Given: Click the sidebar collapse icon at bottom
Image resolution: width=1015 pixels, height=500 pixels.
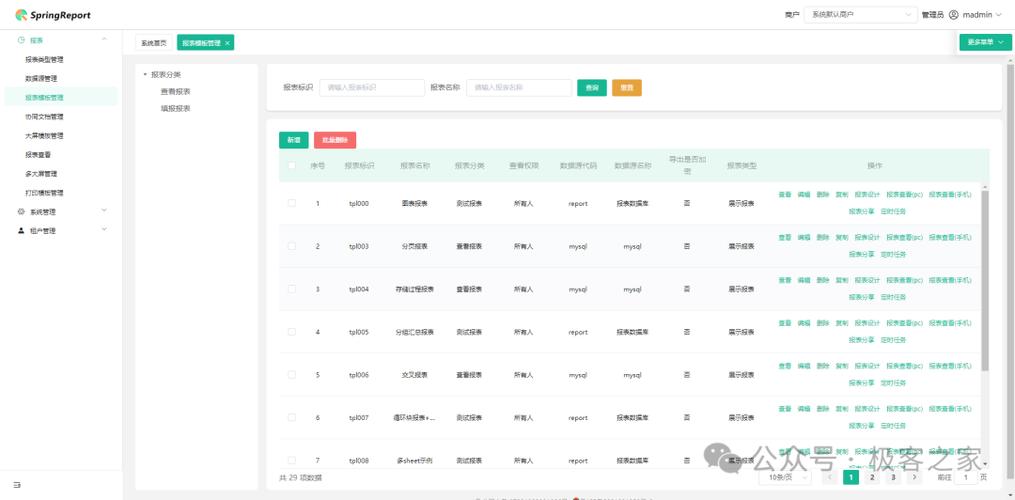Looking at the screenshot, I should pos(17,484).
